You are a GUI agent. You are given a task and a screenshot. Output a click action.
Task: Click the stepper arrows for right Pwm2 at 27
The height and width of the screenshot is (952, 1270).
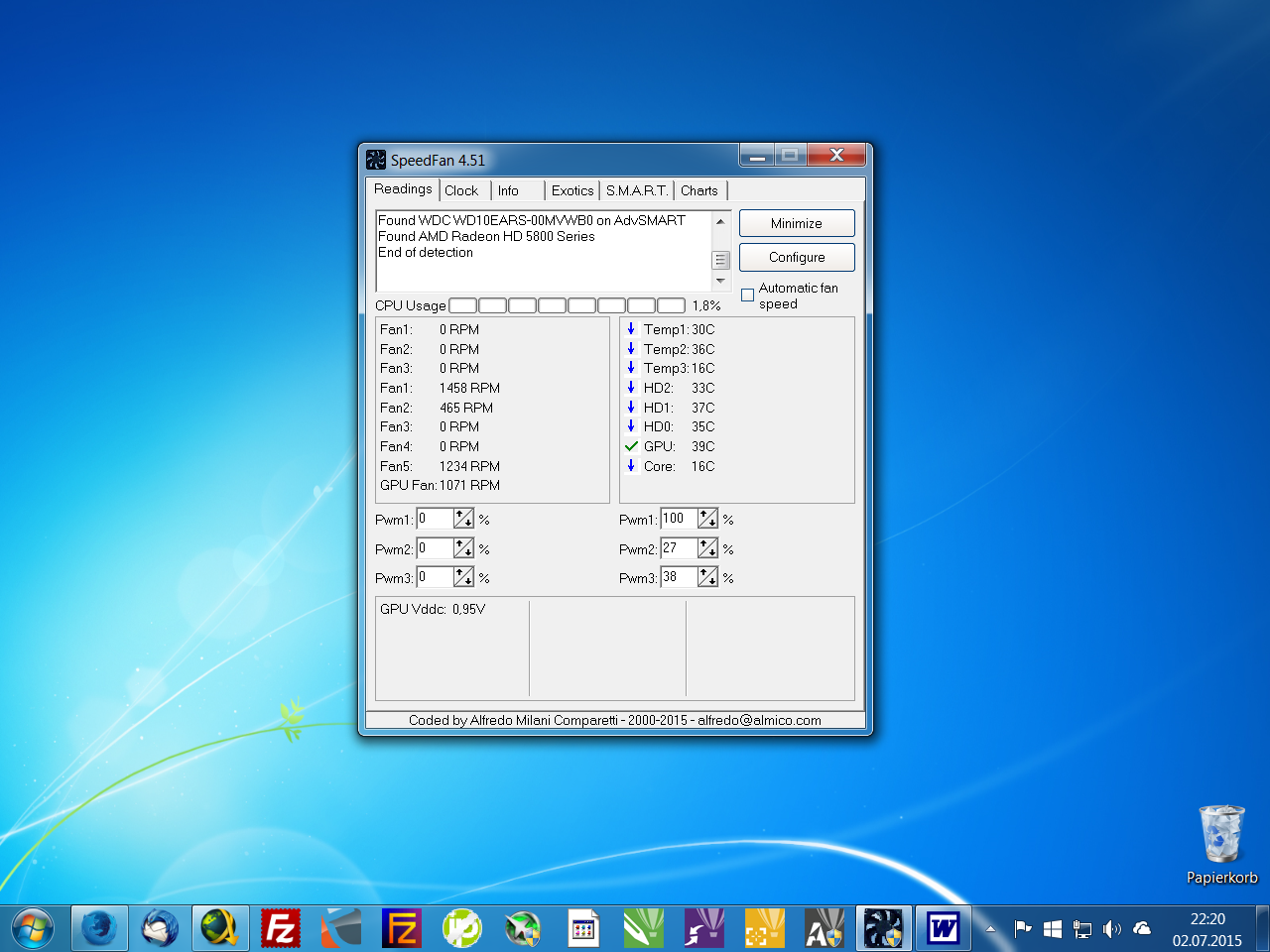coord(707,548)
